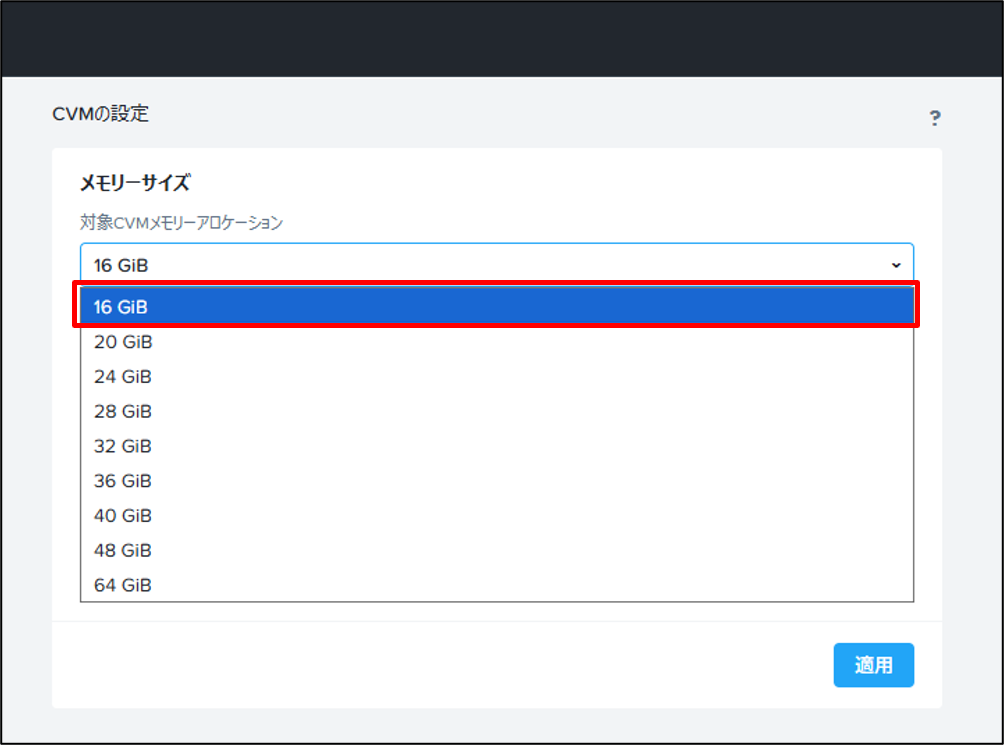This screenshot has width=1004, height=745.
Task: Select 36 GiB memory size
Action: [497, 481]
